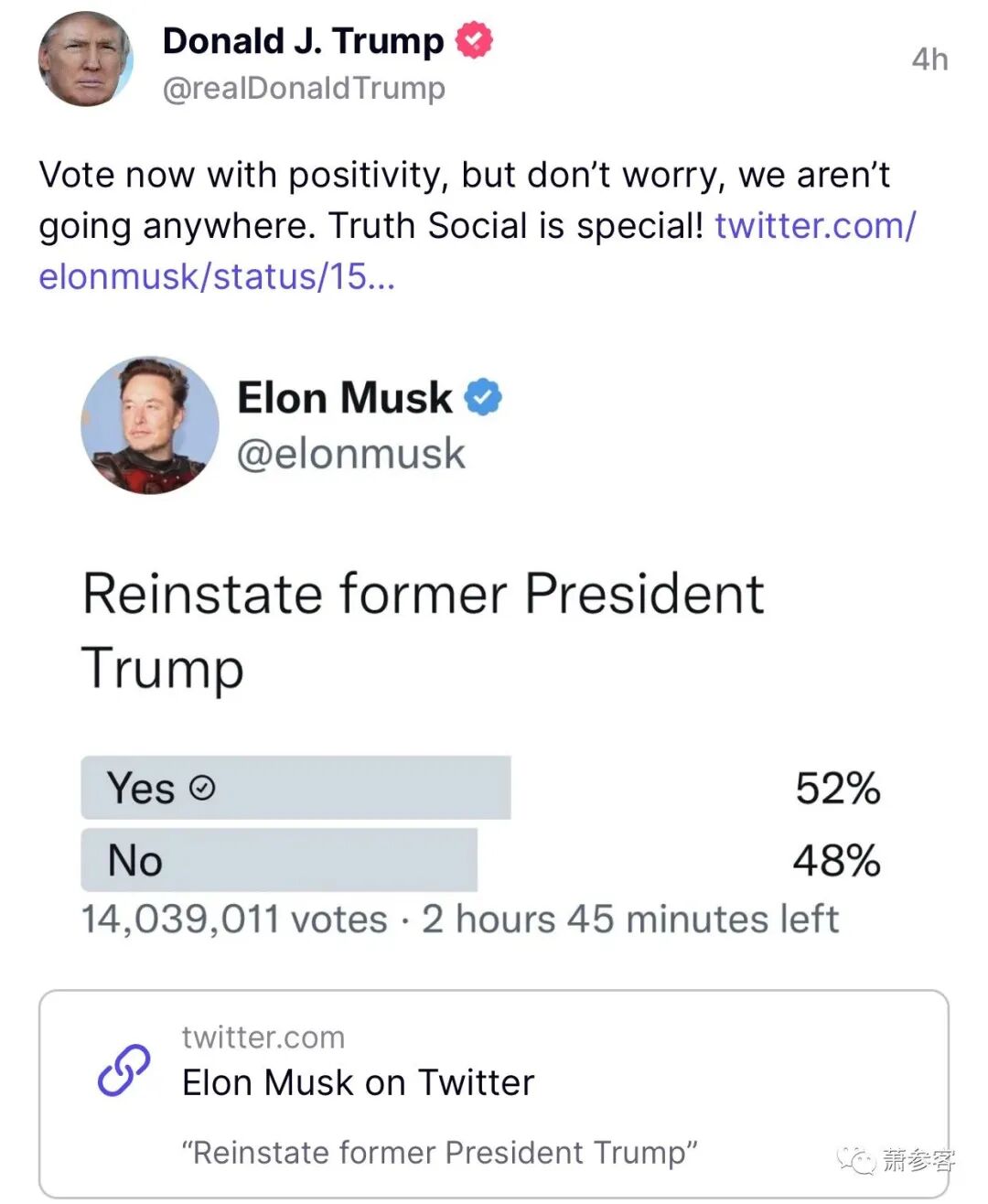Screen dimensions: 988x1204
Task: Select the Yes poll option
Action: 295,788
